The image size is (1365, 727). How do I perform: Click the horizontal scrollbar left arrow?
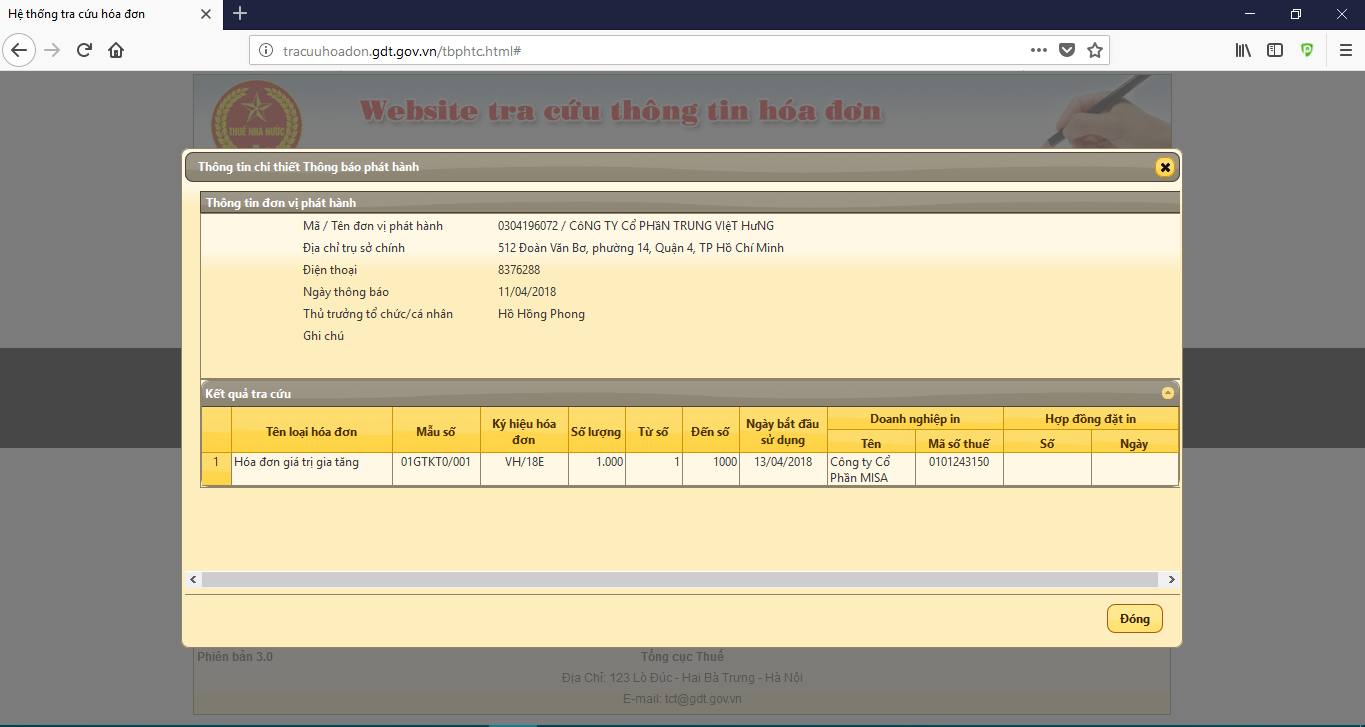[193, 580]
